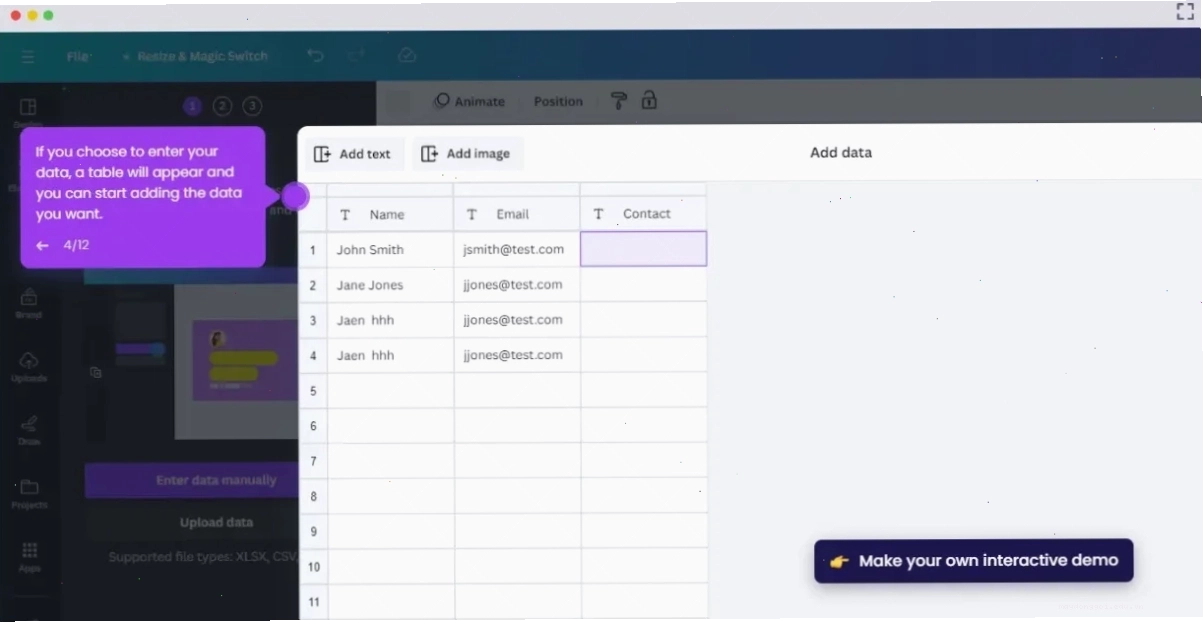
Task: Click the back arrow in tooltip
Action: 42,245
